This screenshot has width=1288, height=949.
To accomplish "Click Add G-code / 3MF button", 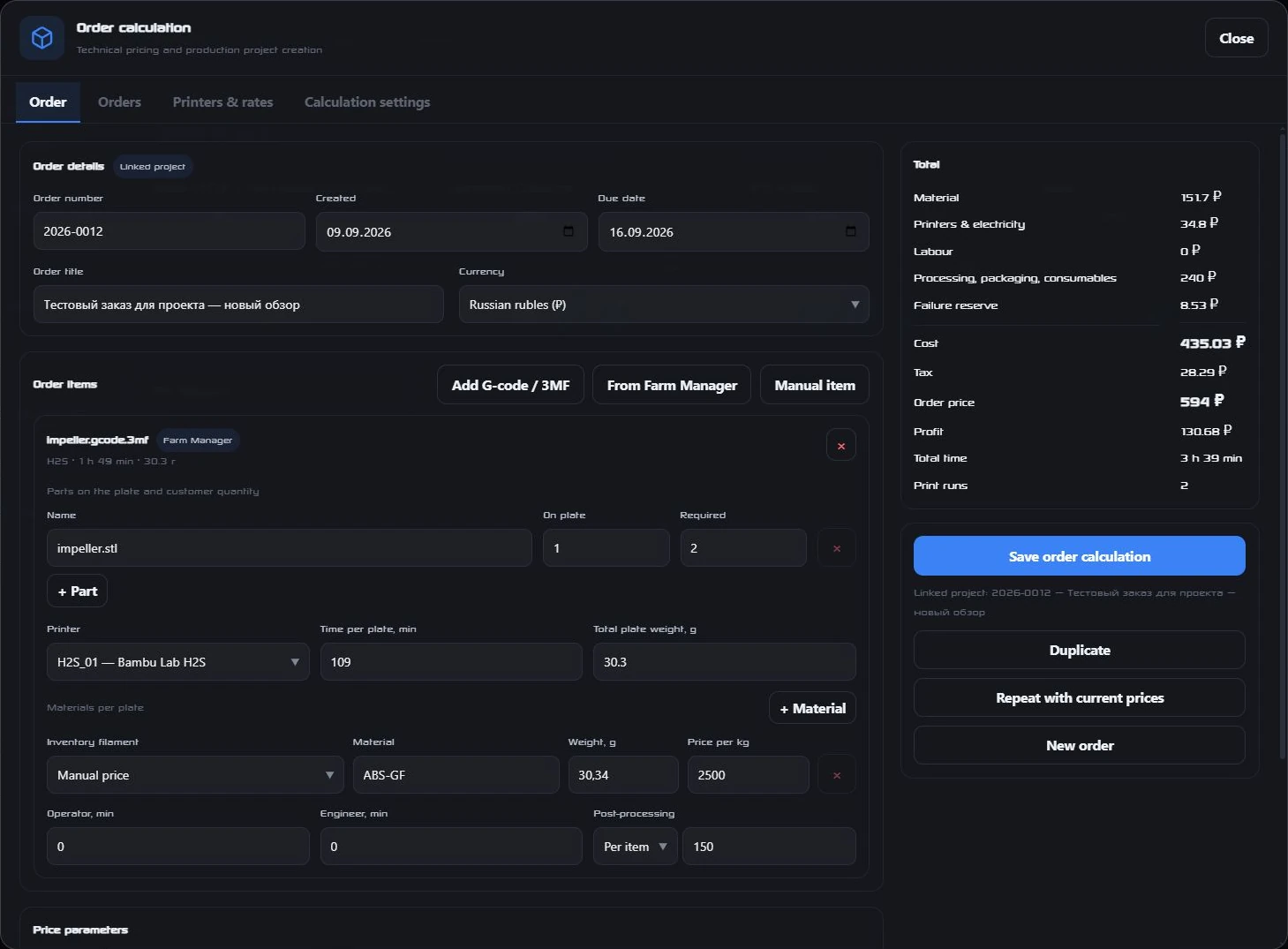I will pyautogui.click(x=510, y=385).
